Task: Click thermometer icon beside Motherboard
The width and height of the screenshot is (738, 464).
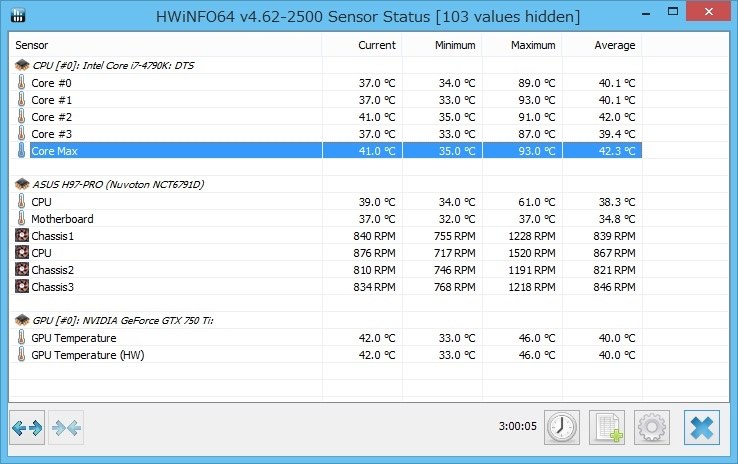Action: (x=21, y=218)
